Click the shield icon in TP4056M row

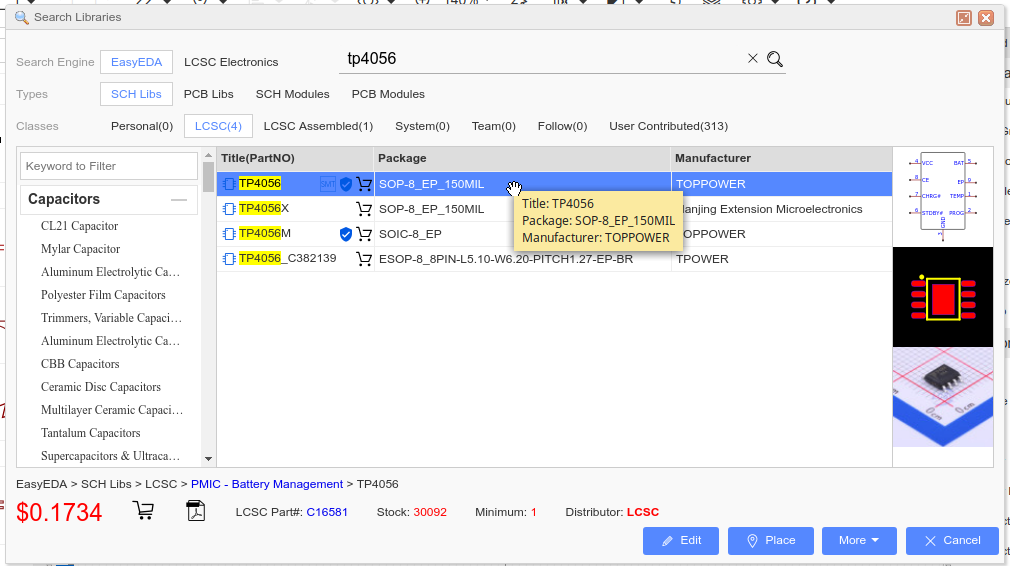346,234
